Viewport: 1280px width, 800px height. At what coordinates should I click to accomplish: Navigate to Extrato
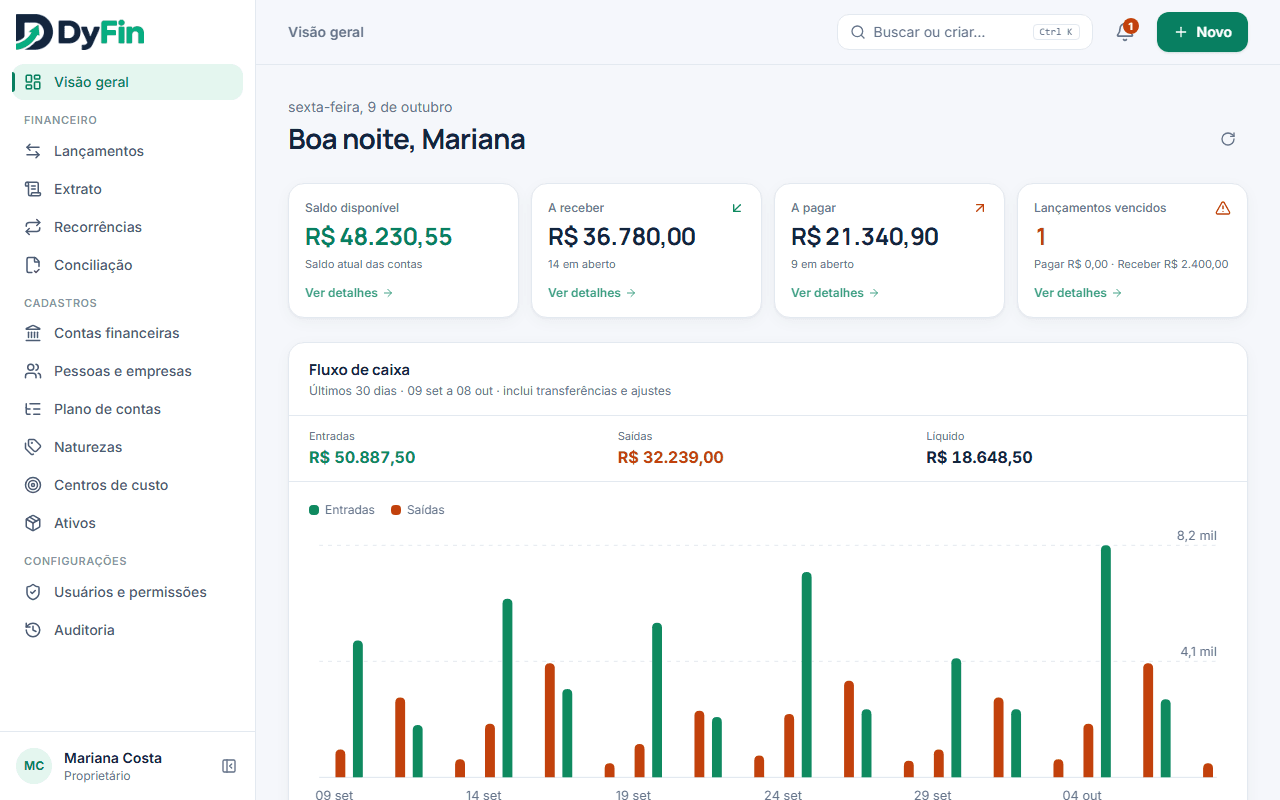click(x=128, y=189)
